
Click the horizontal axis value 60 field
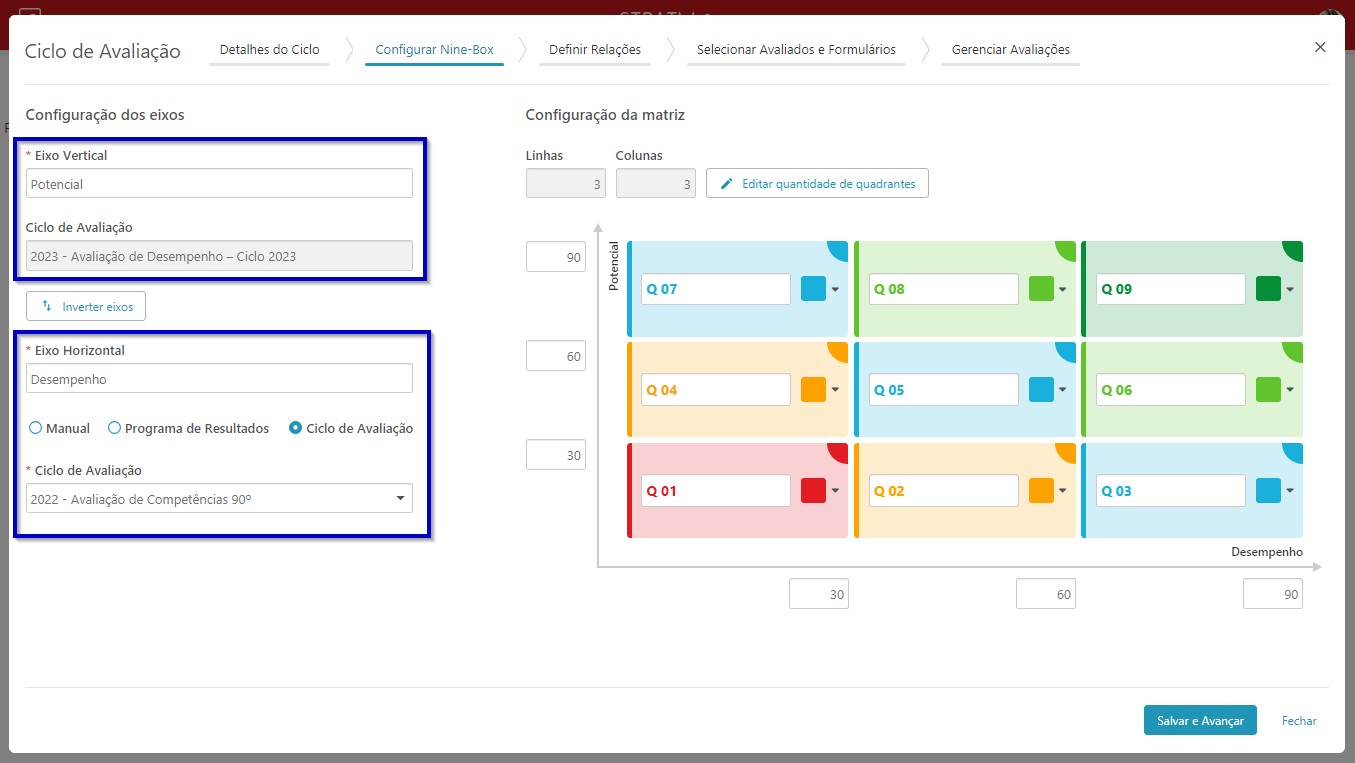(x=1046, y=594)
